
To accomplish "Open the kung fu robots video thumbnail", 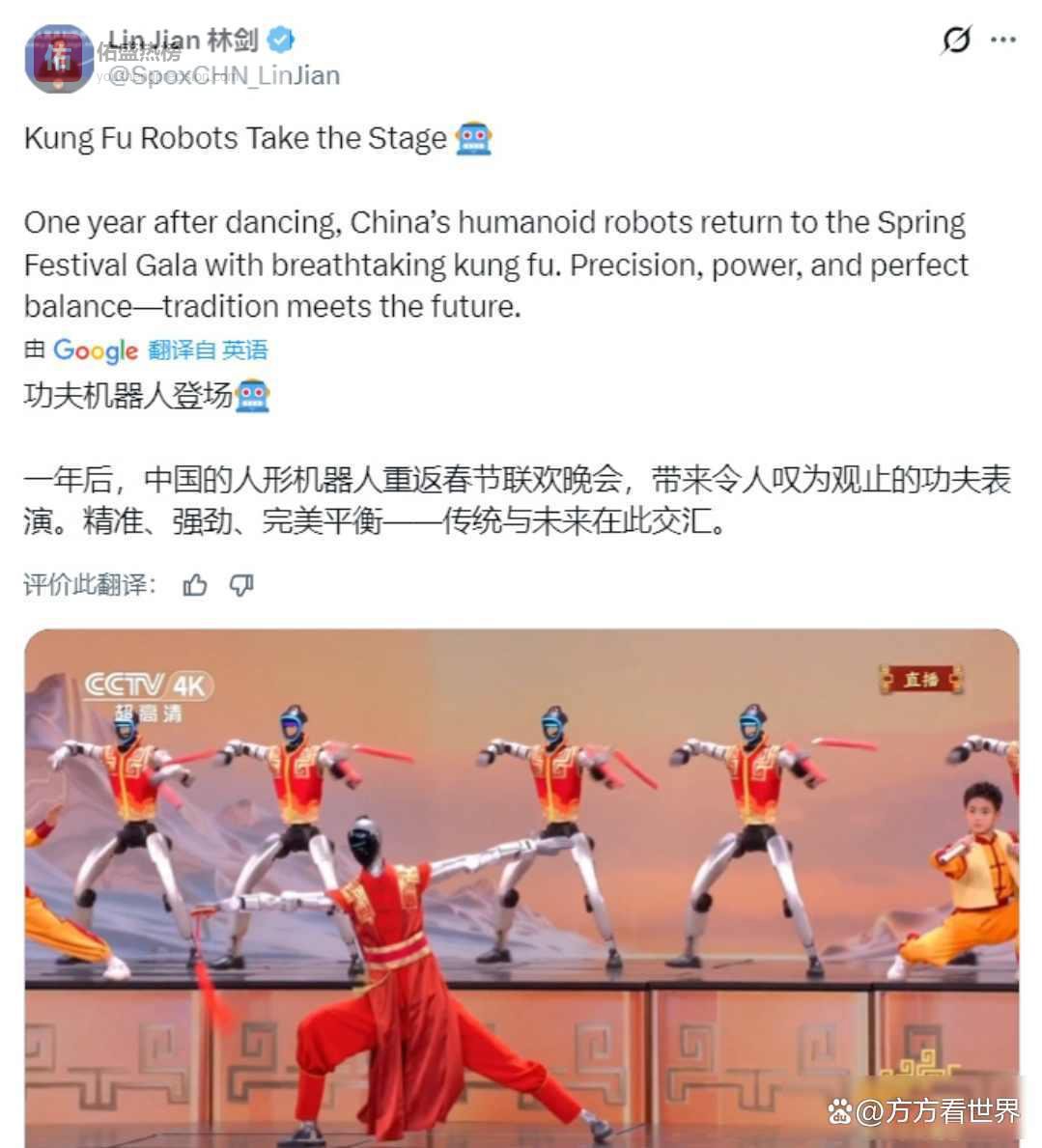I will pyautogui.click(x=521, y=888).
